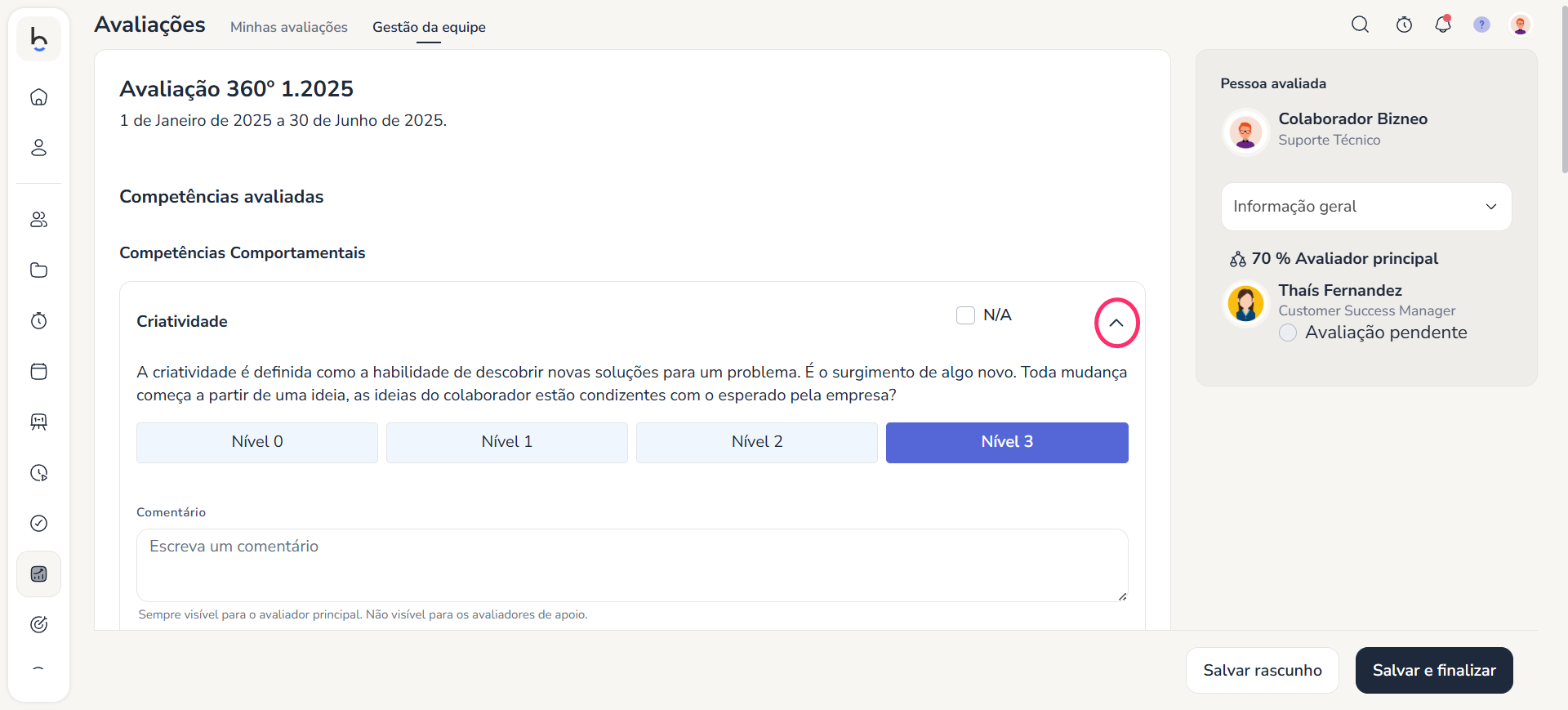The height and width of the screenshot is (710, 1568).
Task: Open the team people icon in sidebar
Action: click(38, 220)
